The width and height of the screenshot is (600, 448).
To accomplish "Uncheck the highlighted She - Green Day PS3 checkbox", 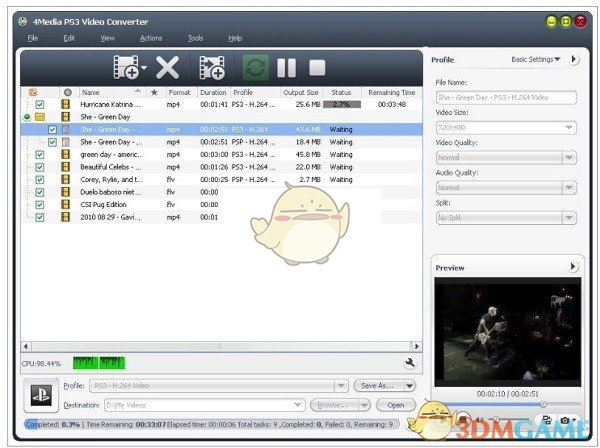I will point(52,130).
